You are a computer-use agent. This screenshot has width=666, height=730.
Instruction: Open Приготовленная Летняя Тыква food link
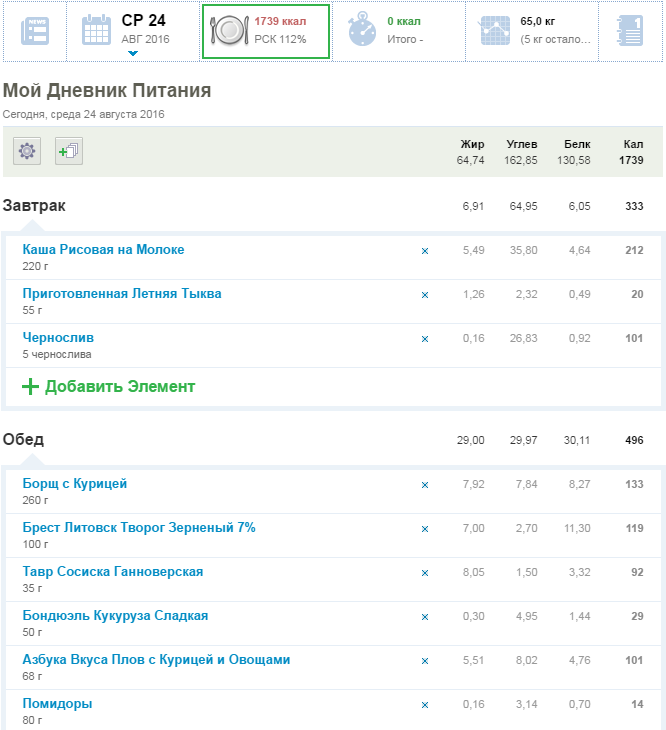(x=122, y=294)
